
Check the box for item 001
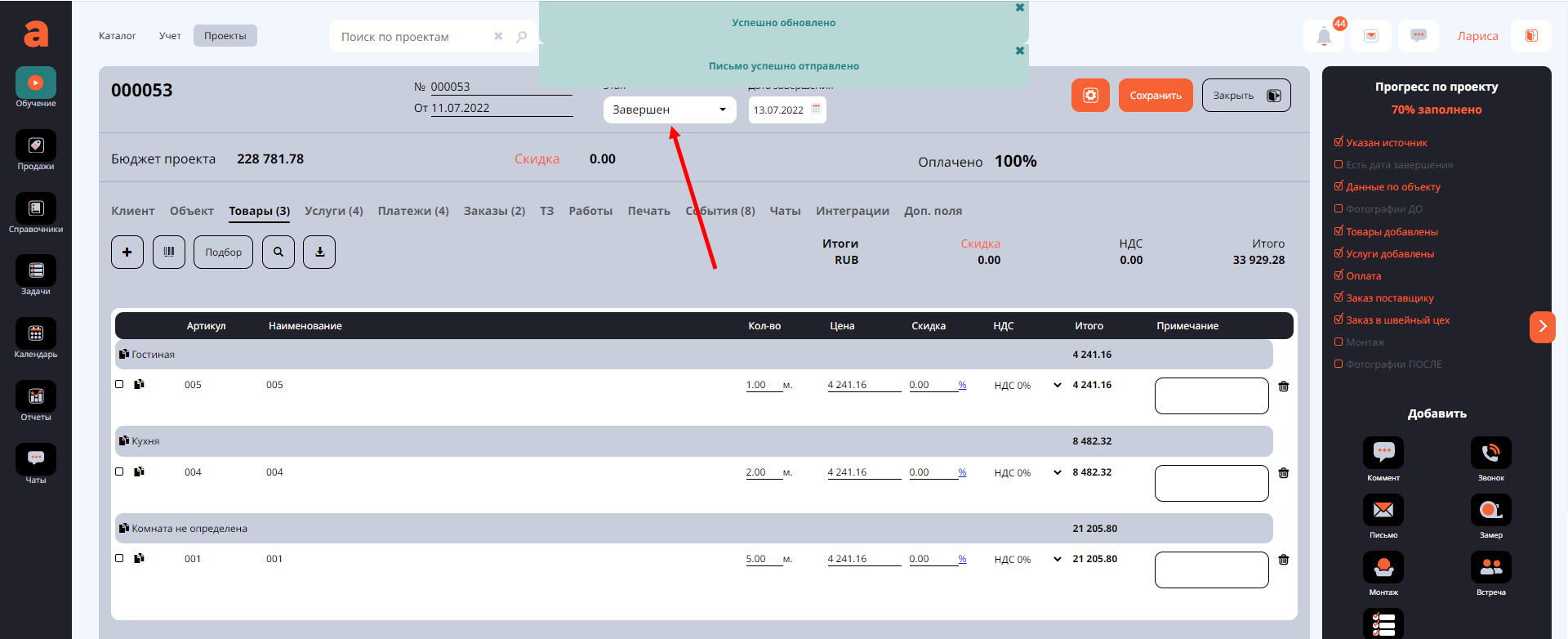point(119,558)
